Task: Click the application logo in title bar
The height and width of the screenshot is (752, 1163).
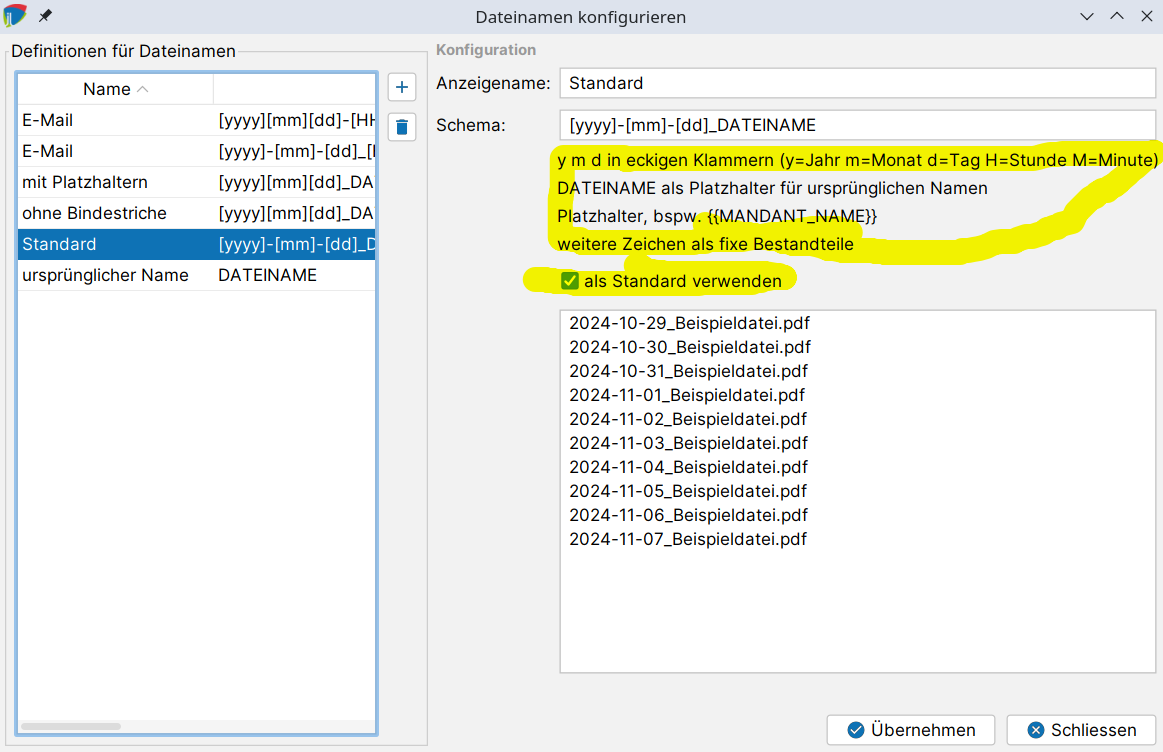Action: [15, 17]
